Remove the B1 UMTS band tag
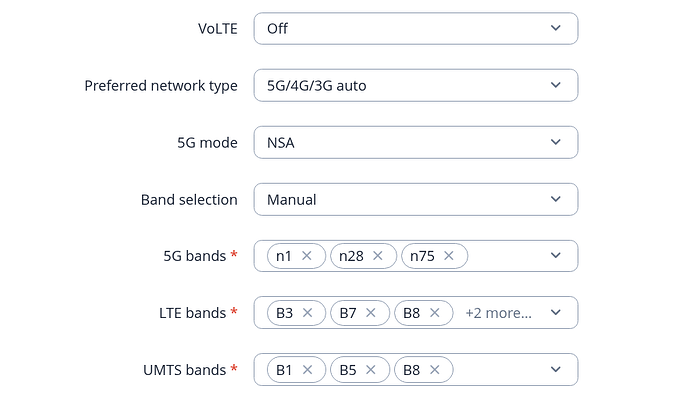This screenshot has height=410, width=690. click(307, 370)
